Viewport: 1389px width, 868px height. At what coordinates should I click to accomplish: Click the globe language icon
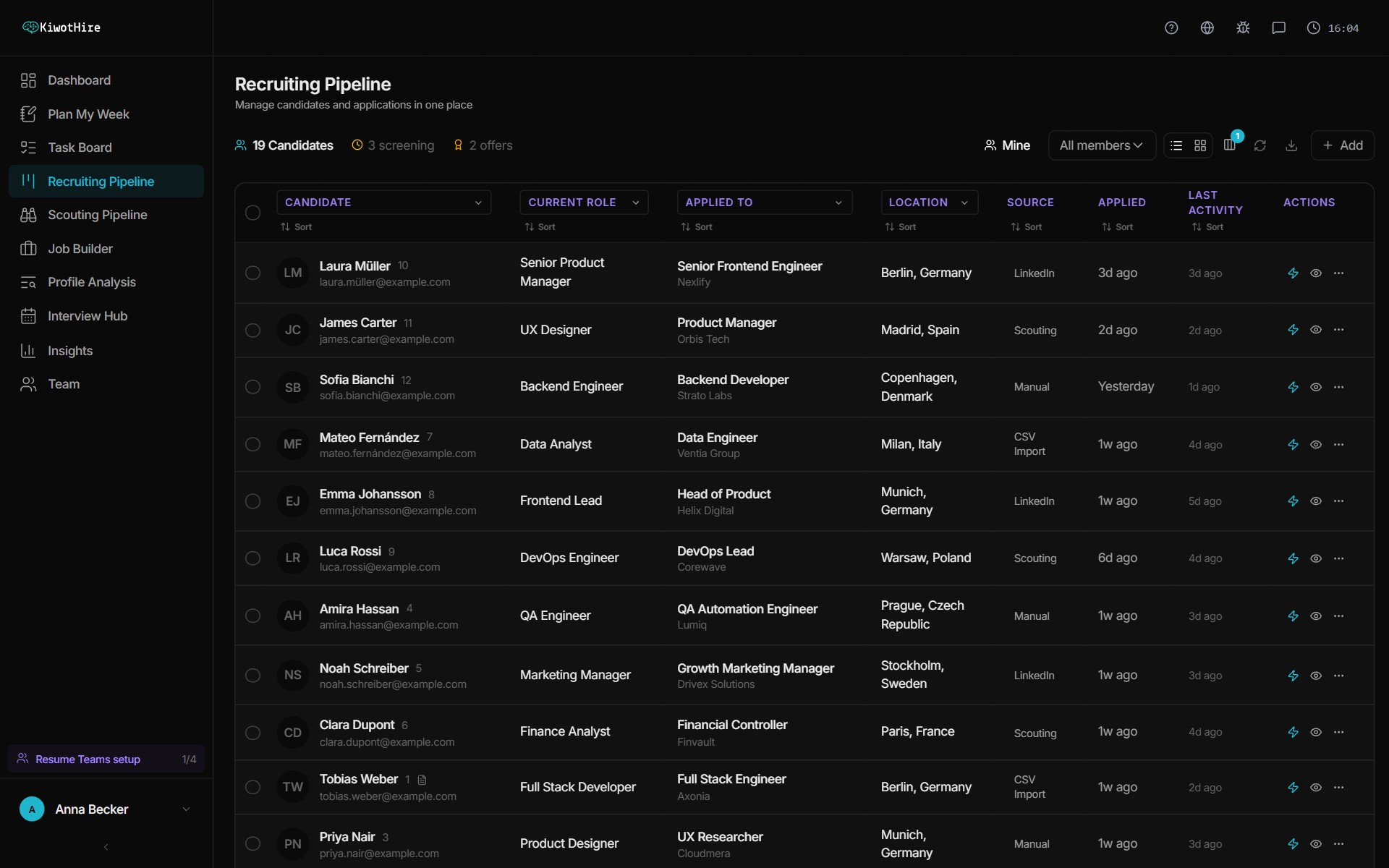1207,27
